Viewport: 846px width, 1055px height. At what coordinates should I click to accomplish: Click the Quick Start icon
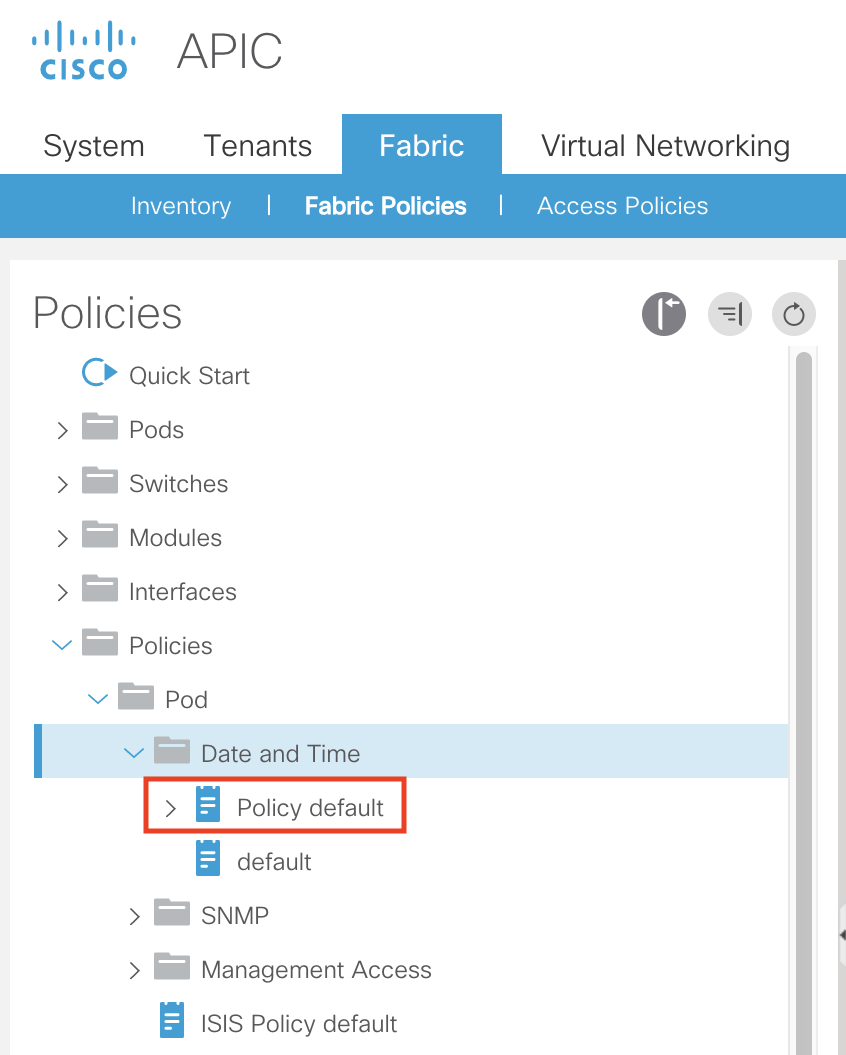99,374
